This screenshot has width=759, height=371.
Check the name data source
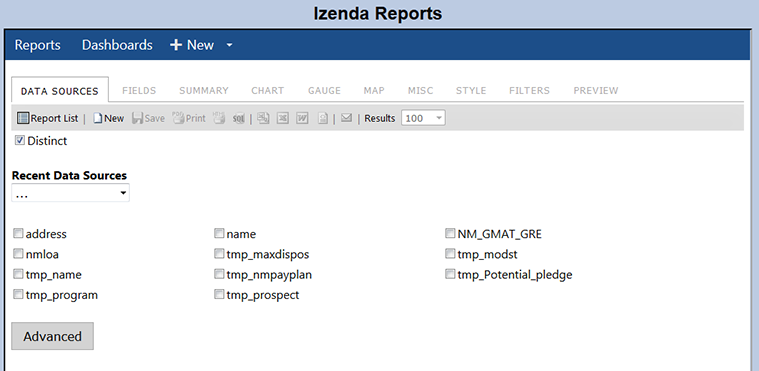pyautogui.click(x=219, y=233)
